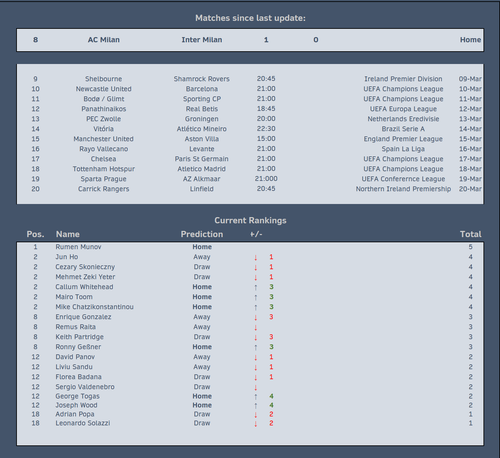The width and height of the screenshot is (500, 458).
Task: Click Real Betis in the fixtures list
Action: click(x=202, y=109)
